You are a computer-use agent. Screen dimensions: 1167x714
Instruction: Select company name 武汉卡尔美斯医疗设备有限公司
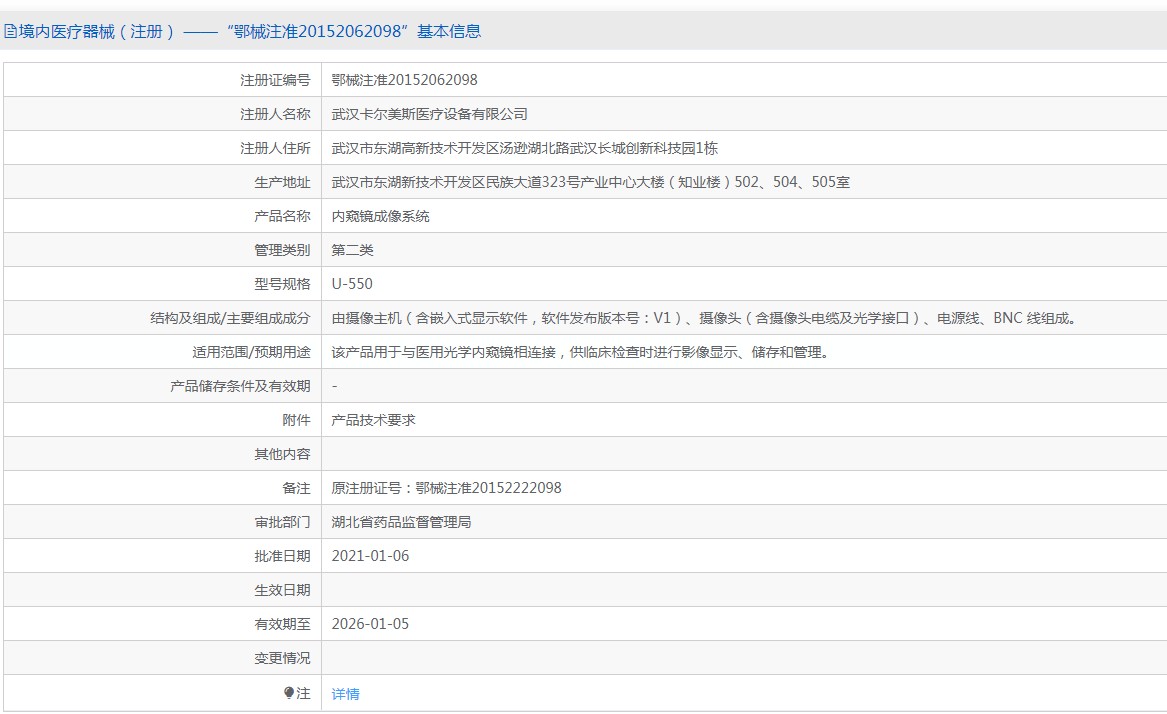point(429,114)
